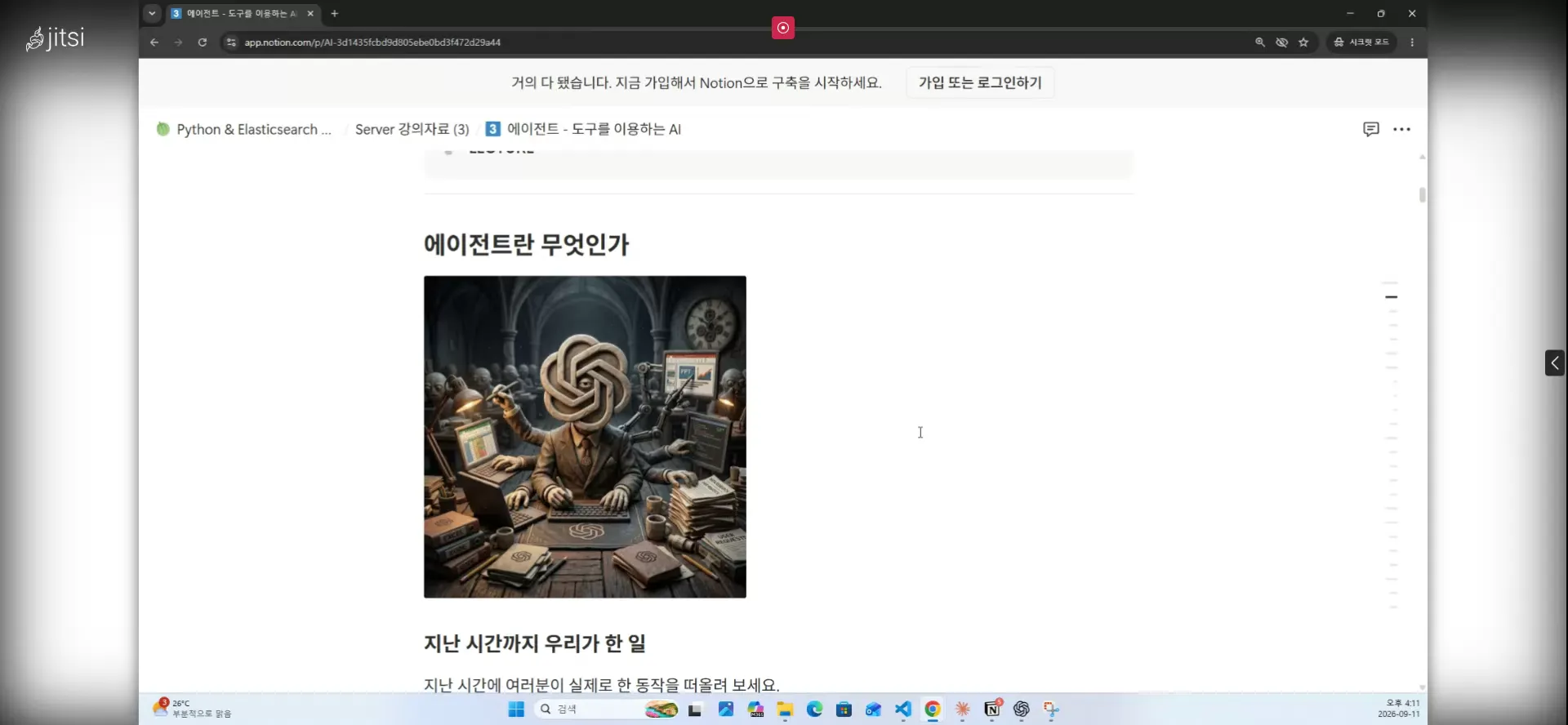Click the OpenAI-headed agent illustration
1568x725 pixels.
[585, 437]
